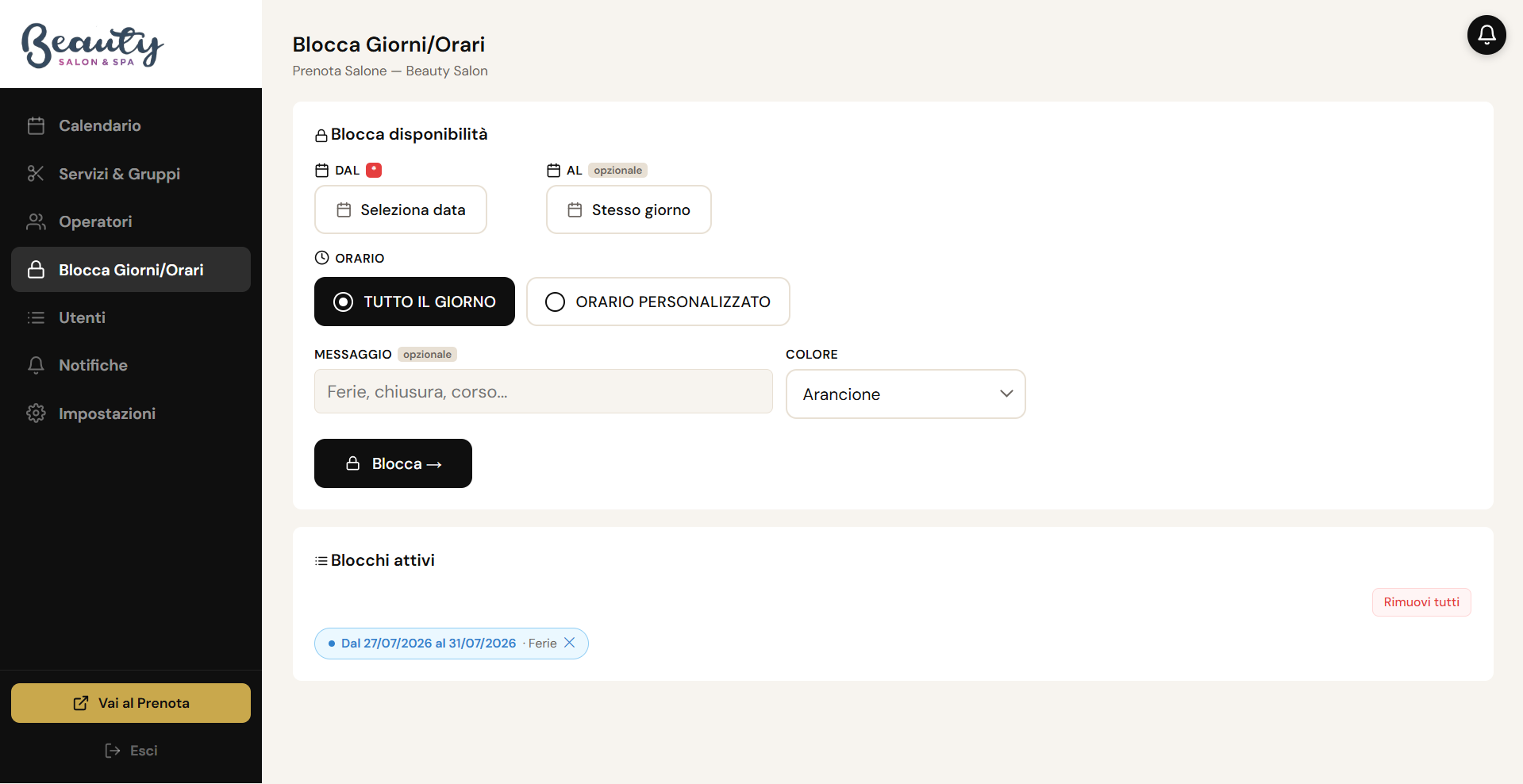Click the bell icon beside Notifiche
The image size is (1523, 784).
click(x=36, y=365)
